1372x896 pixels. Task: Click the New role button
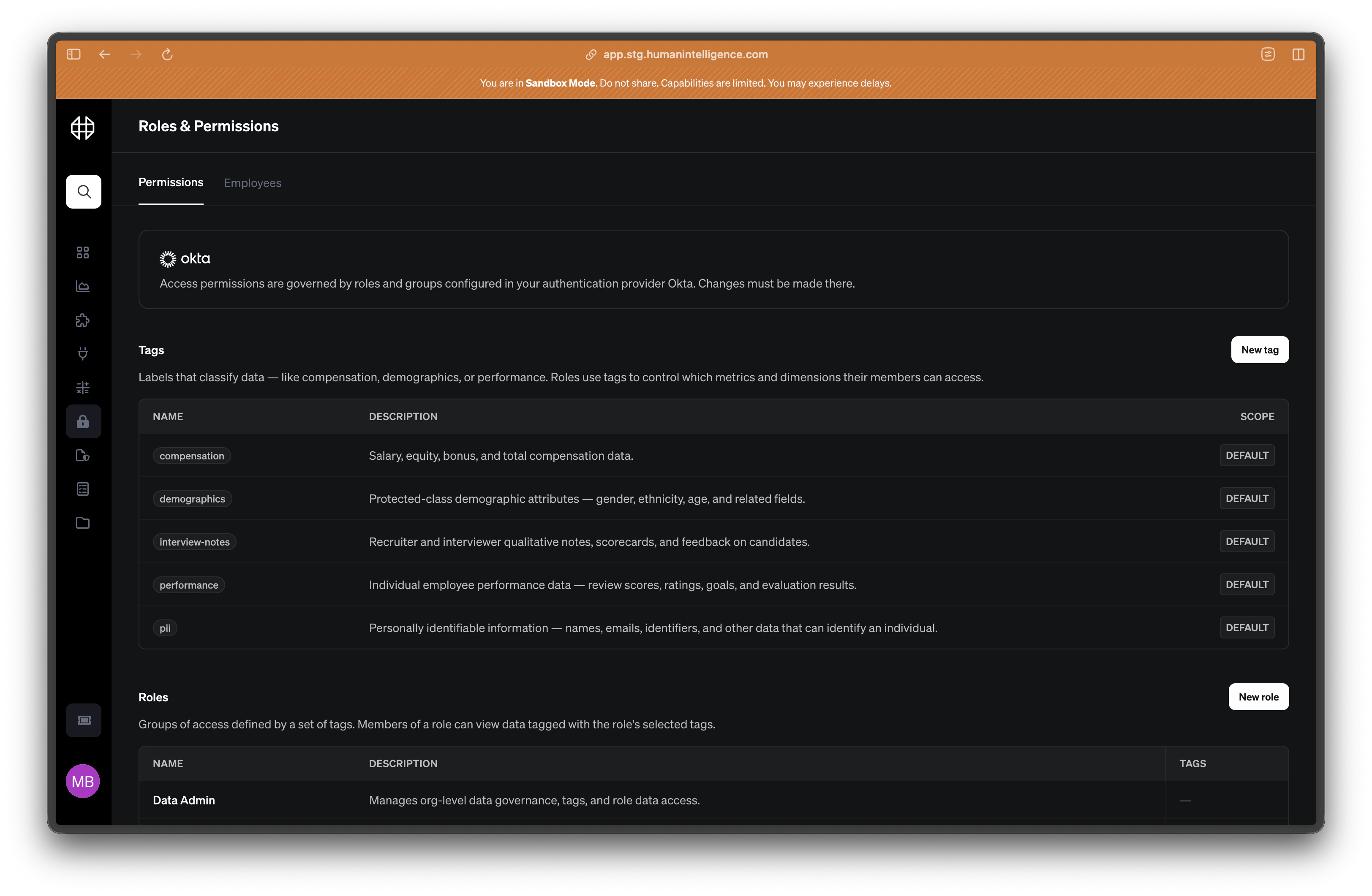(1258, 697)
